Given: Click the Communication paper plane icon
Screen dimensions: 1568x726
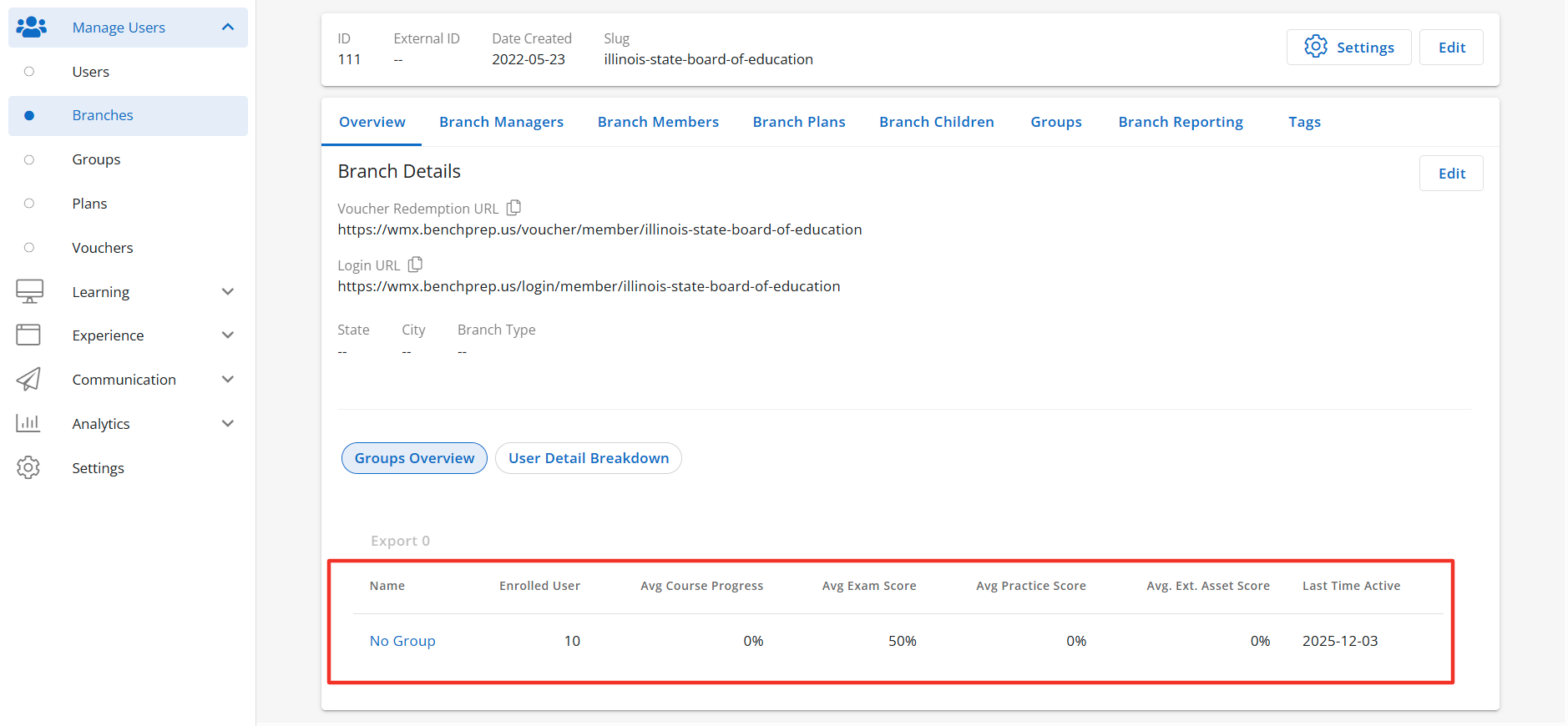Looking at the screenshot, I should [28, 380].
